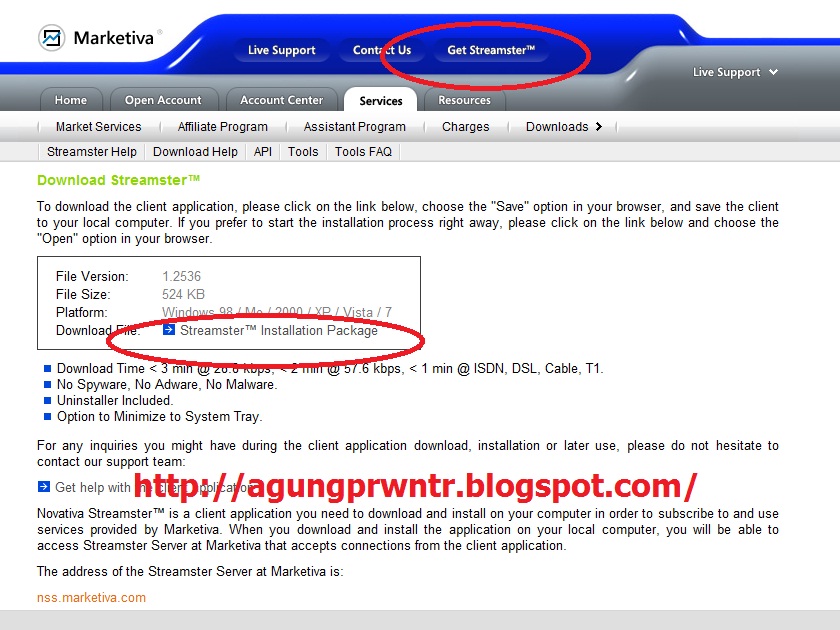This screenshot has width=840, height=630.
Task: Click the Get Streamster button
Action: coord(491,50)
